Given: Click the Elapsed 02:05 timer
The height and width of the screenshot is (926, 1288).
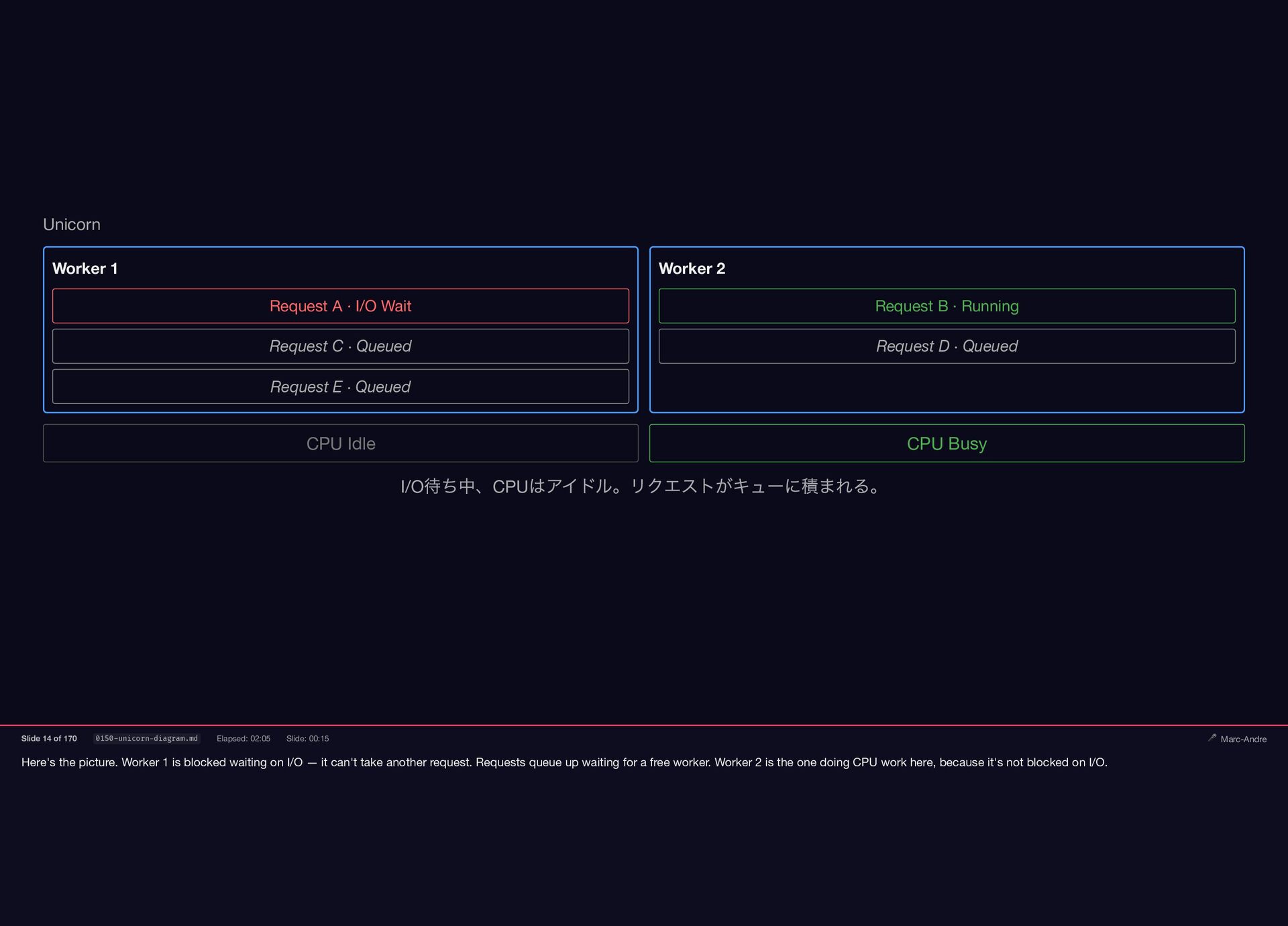Looking at the screenshot, I should coord(243,738).
